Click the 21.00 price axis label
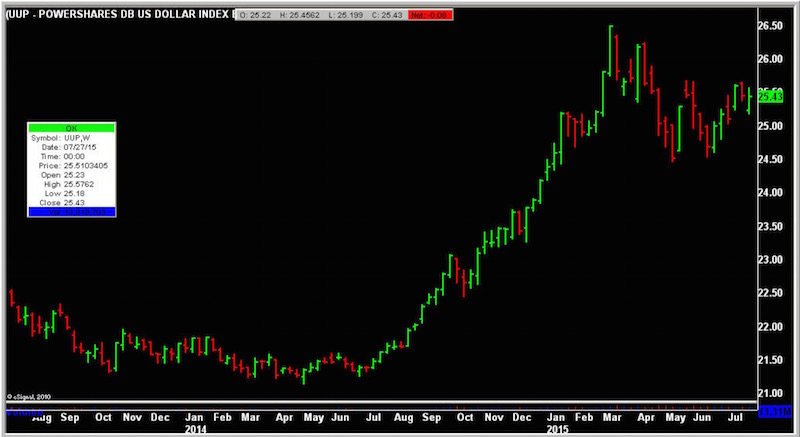Viewport: 800px width, 437px height. point(773,392)
